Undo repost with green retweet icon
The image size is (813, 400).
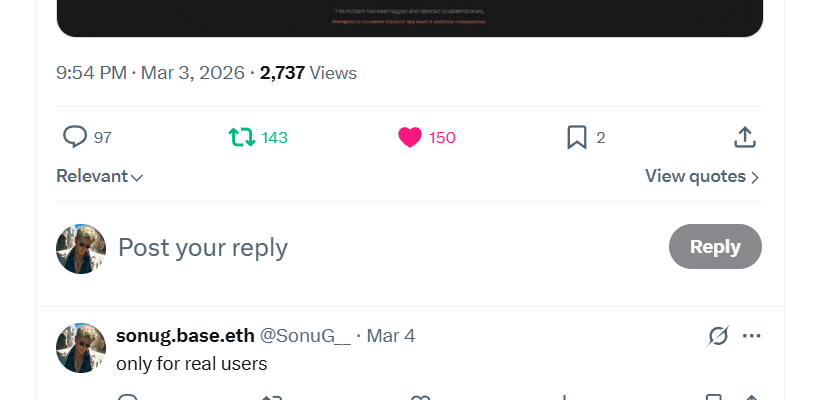[x=242, y=137]
